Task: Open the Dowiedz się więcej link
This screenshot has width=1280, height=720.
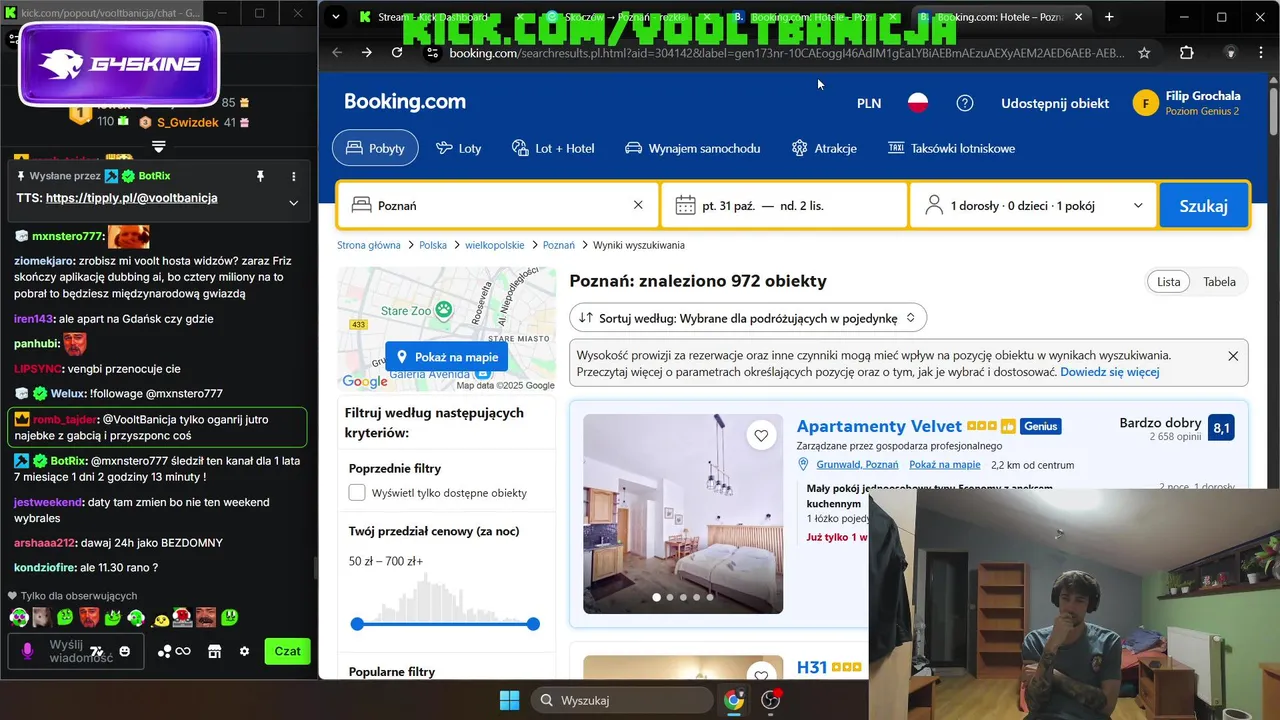Action: 1110,372
